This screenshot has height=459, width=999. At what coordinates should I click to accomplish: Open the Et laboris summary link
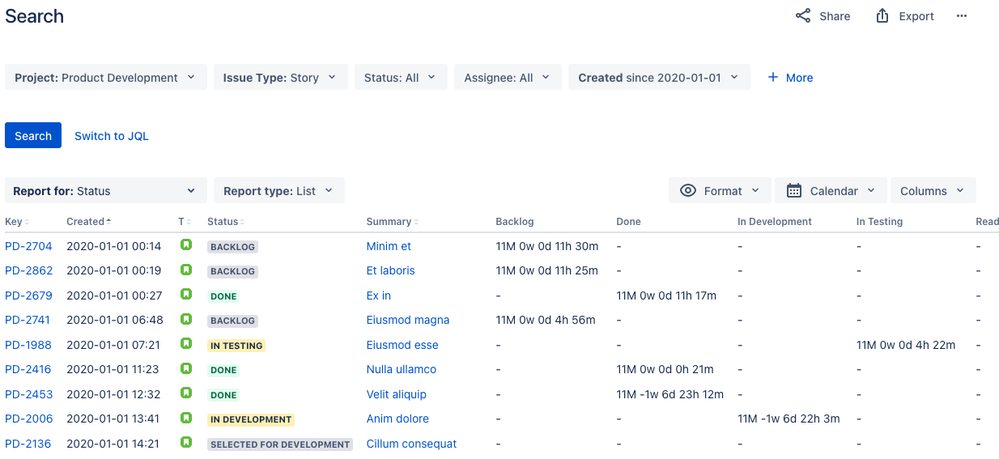[391, 270]
